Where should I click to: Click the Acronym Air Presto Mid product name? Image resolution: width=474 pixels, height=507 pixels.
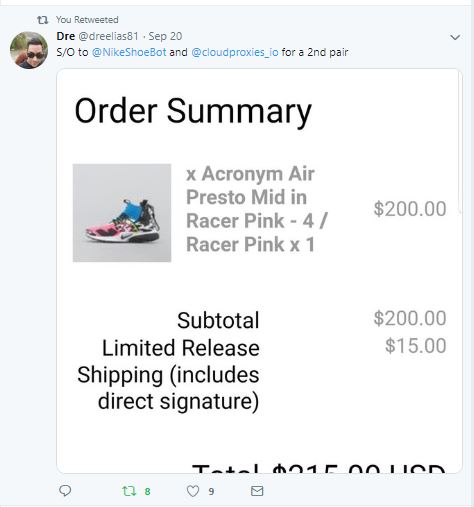257,209
